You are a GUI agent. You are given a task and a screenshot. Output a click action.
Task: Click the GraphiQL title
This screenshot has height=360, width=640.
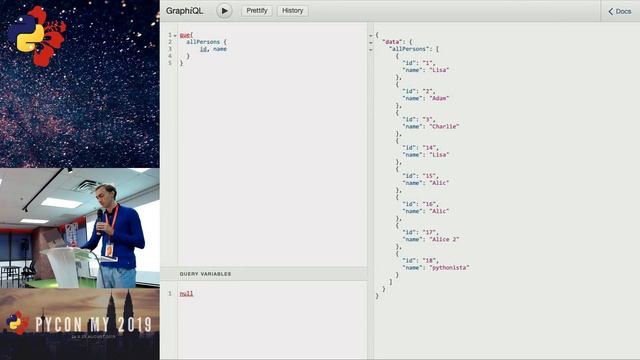[x=184, y=11]
